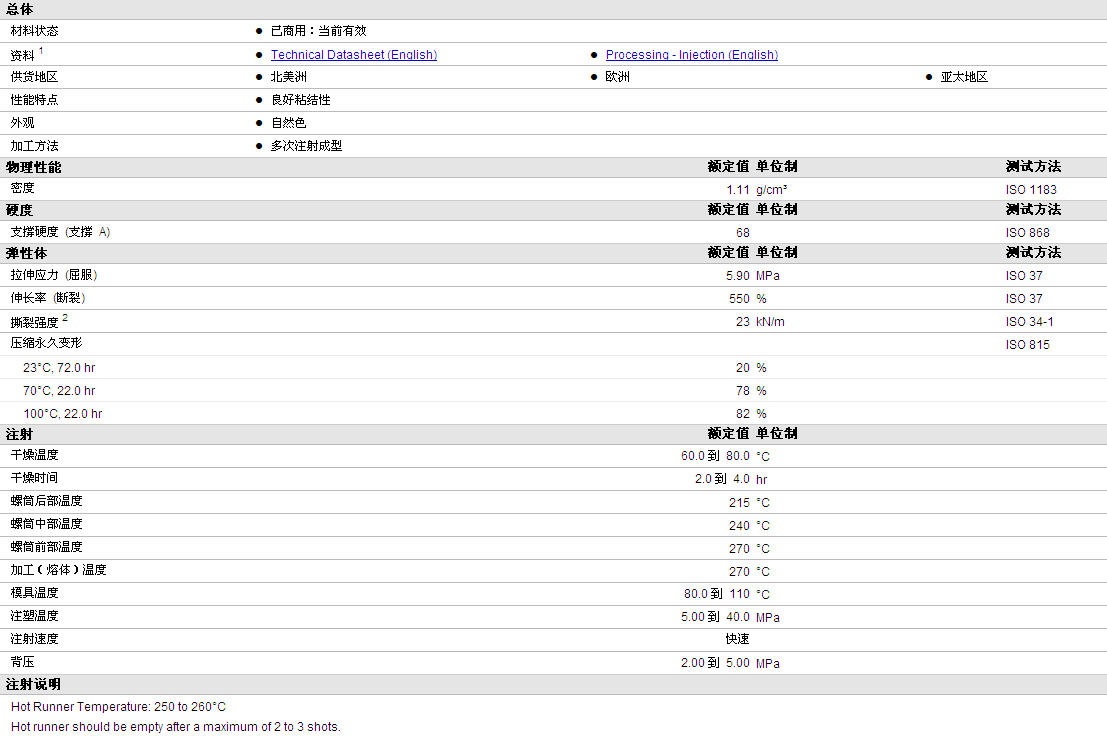Open Processing - Injection (English) link

(x=691, y=54)
